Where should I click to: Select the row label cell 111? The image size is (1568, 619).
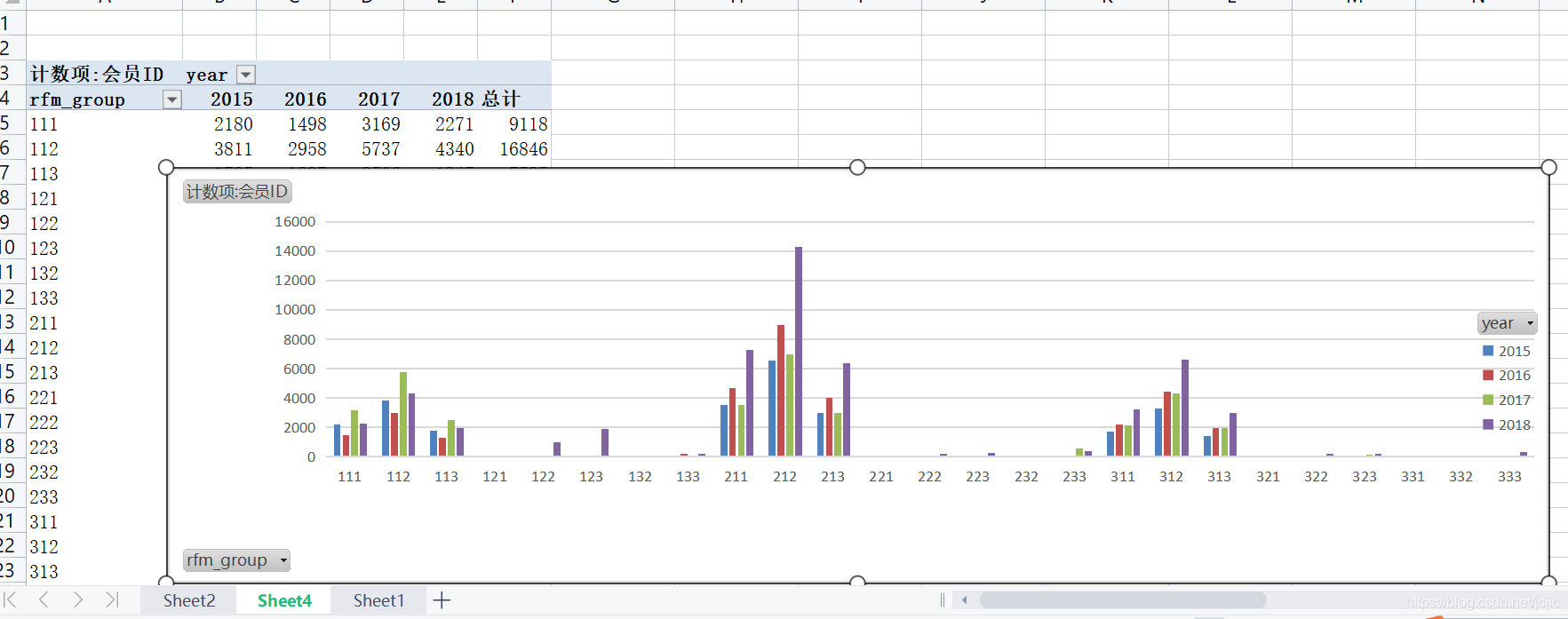point(105,124)
